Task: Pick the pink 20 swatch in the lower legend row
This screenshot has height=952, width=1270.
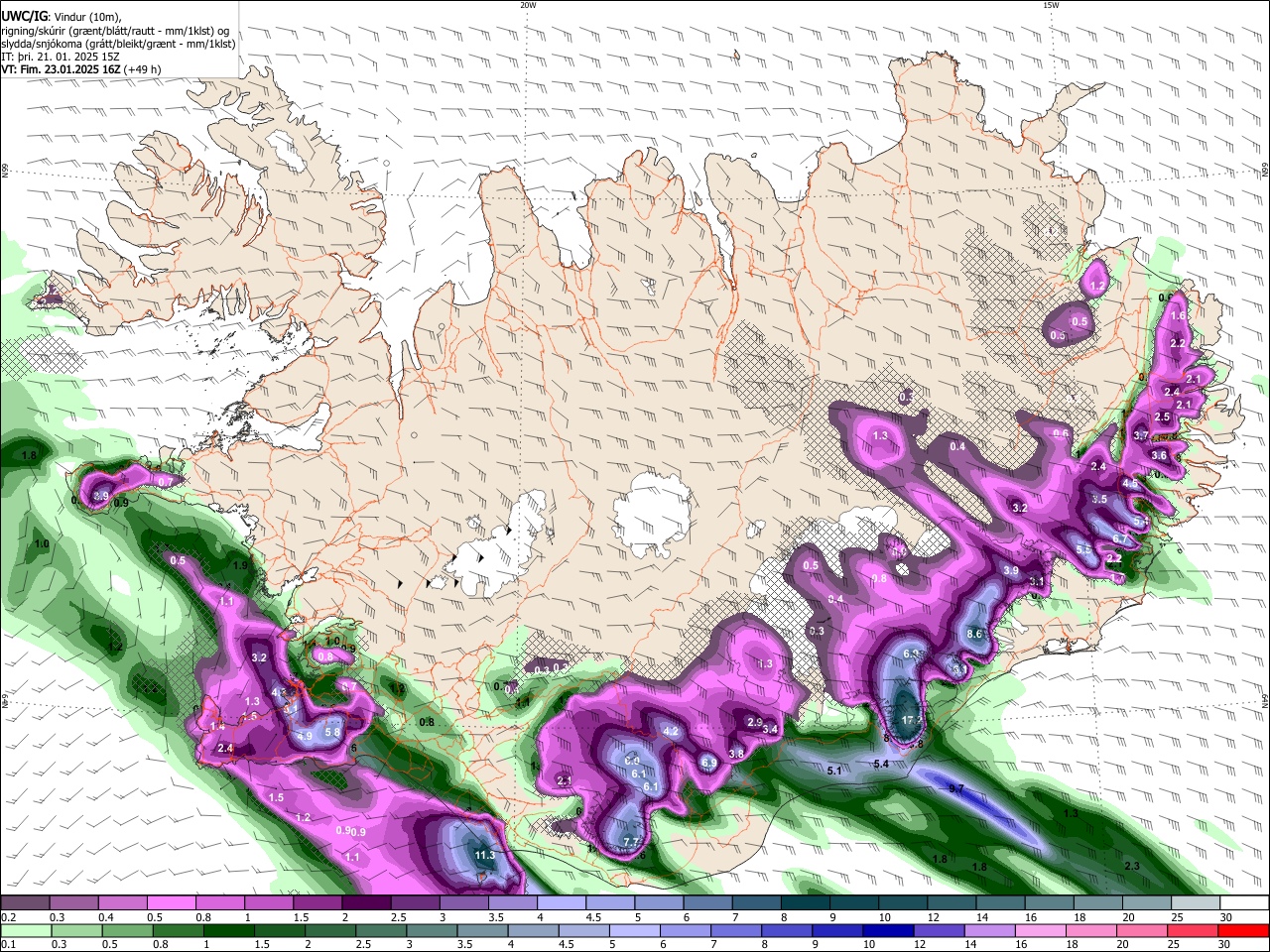Action: coord(1141,930)
